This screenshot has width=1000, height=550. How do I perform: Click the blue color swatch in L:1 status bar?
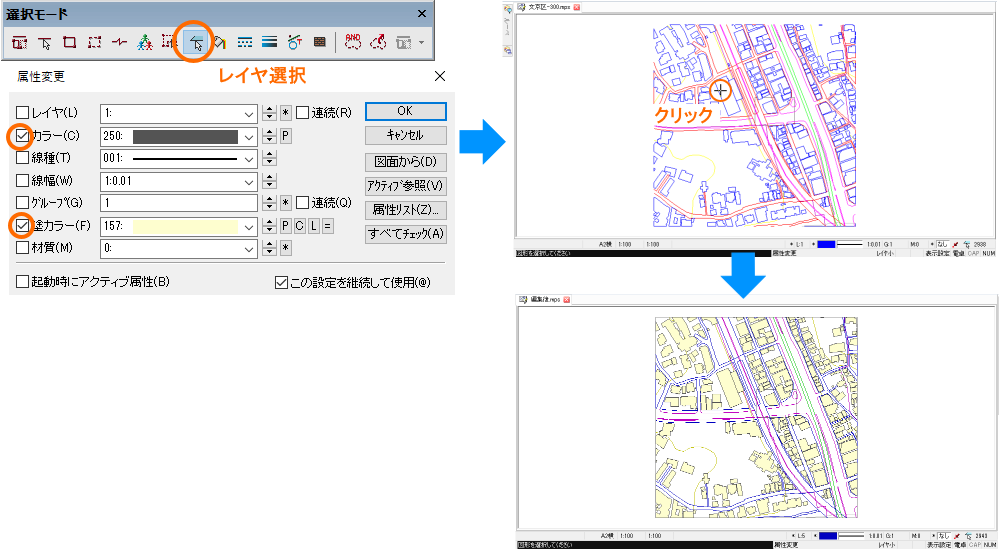click(x=826, y=244)
